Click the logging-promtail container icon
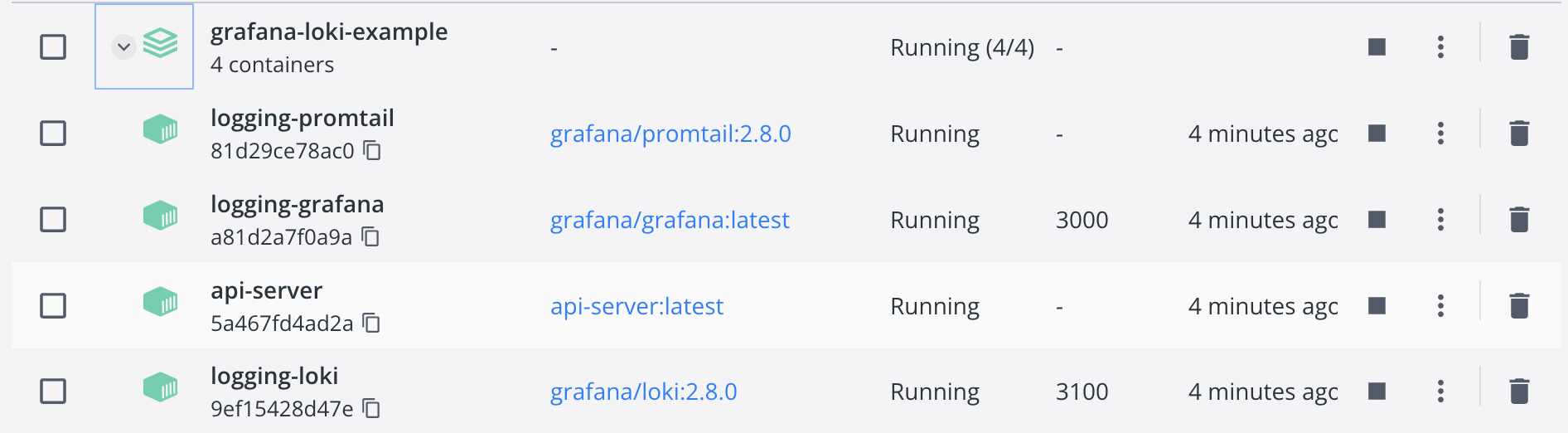1568x433 pixels. pos(160,129)
